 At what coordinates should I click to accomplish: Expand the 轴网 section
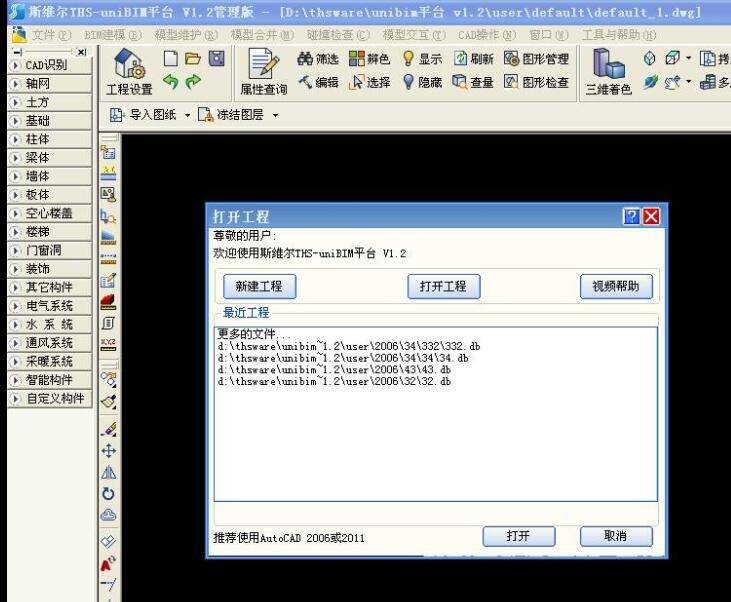click(50, 84)
